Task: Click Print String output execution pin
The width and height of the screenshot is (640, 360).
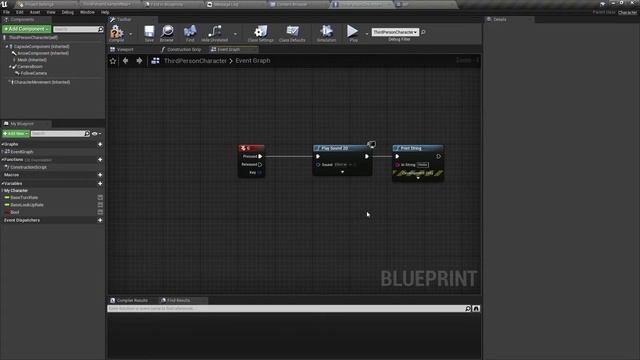Action: [438, 156]
